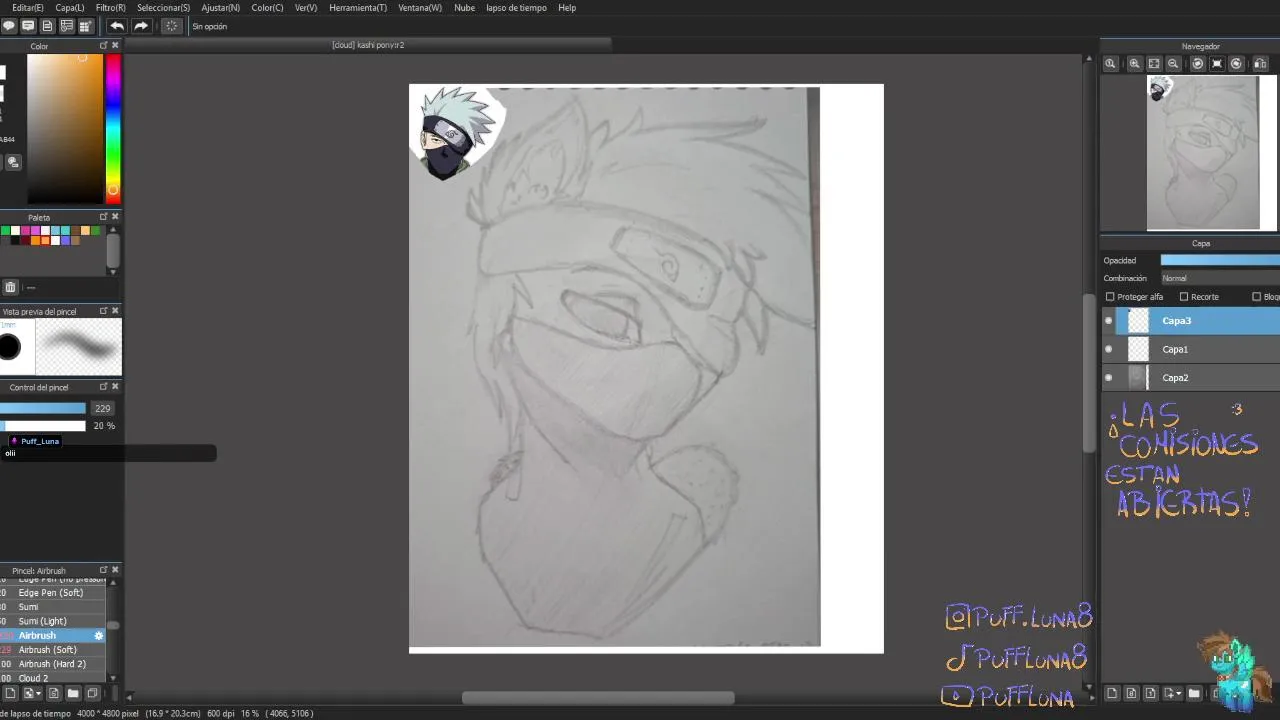Zoom in with Navigator magnifier plus
This screenshot has height=720, width=1280.
[1134, 64]
